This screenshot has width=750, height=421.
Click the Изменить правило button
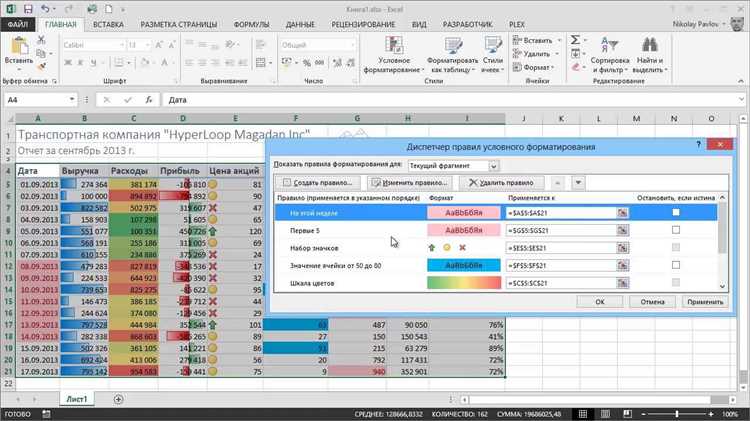[410, 183]
